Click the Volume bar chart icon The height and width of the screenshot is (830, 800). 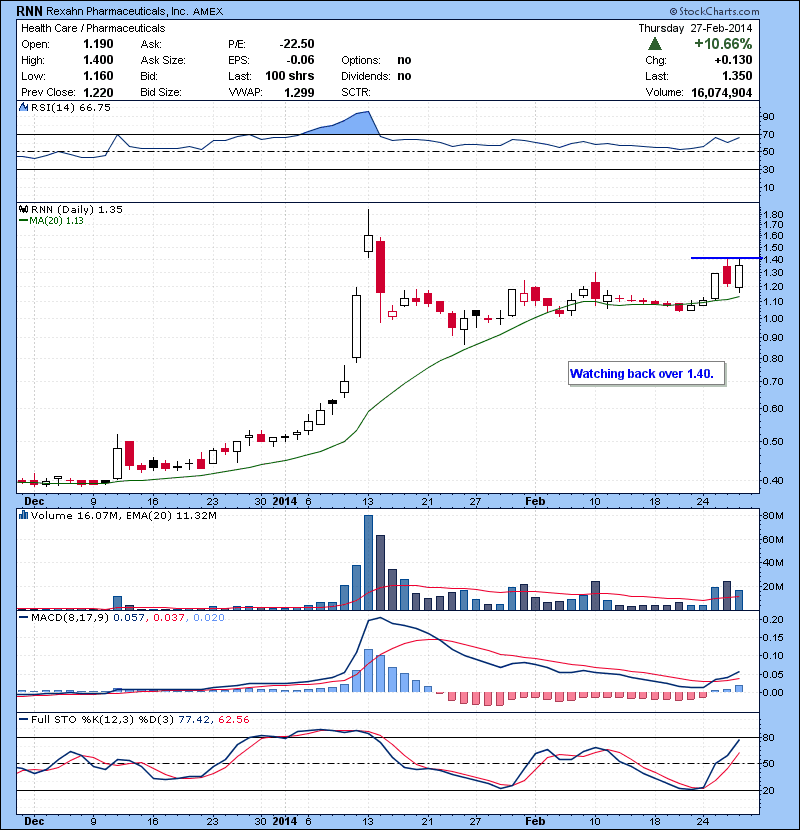click(x=23, y=515)
